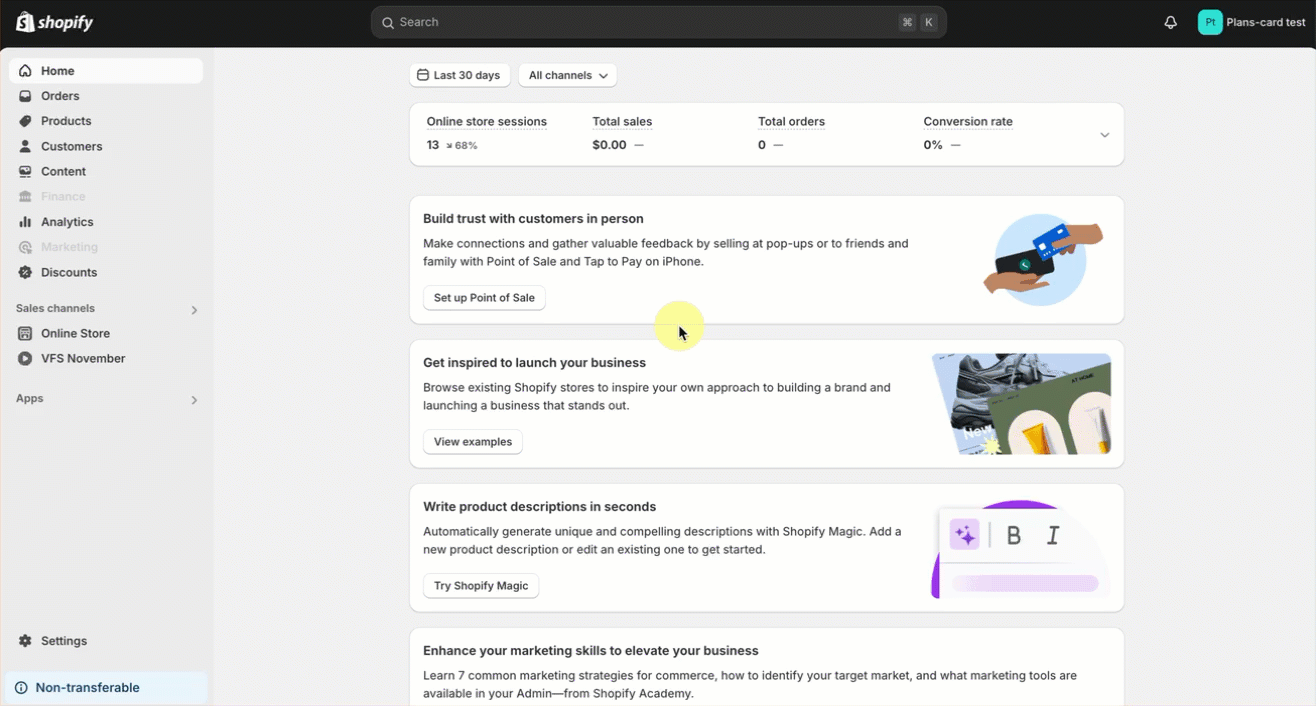Open VFS November sales channel
The width and height of the screenshot is (1316, 706).
coord(106,358)
